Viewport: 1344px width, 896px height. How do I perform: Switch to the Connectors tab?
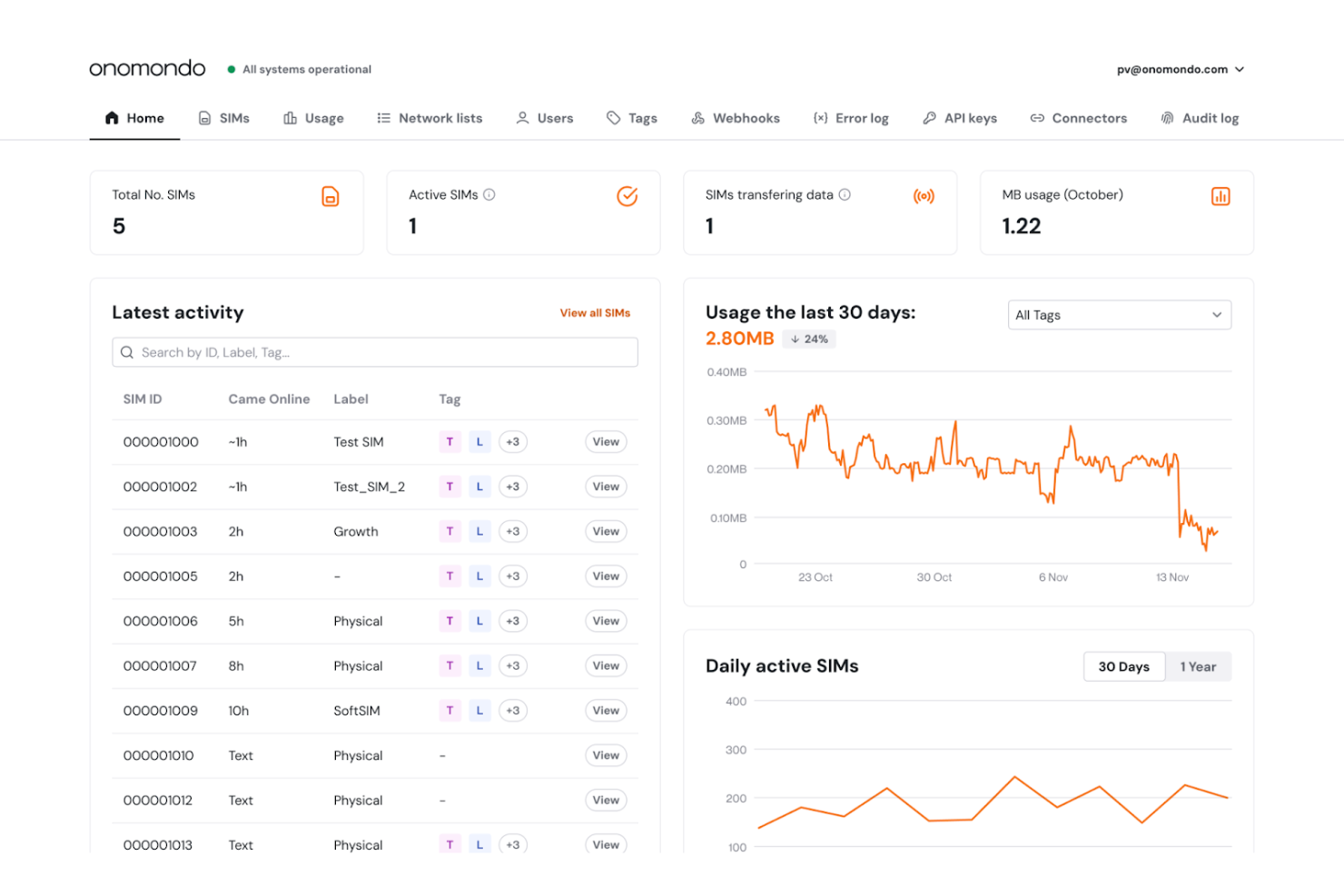[x=1079, y=117]
